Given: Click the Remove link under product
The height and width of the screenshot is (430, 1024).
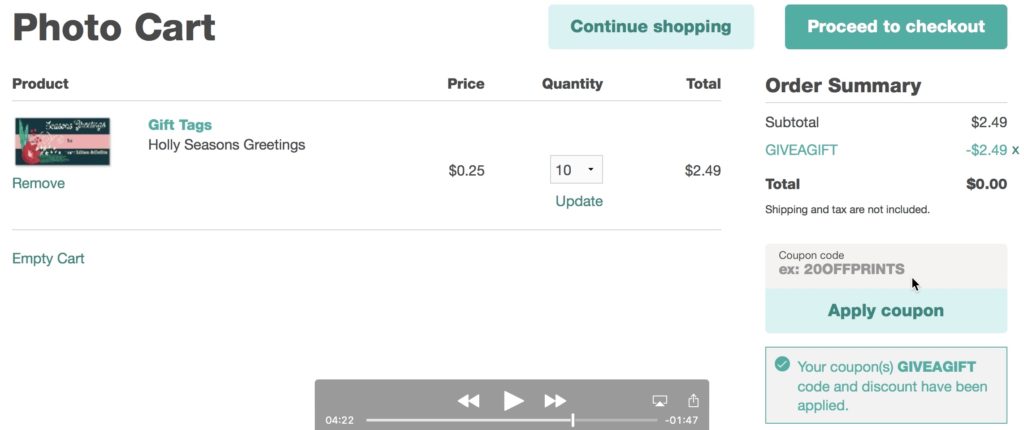Looking at the screenshot, I should click(x=39, y=184).
